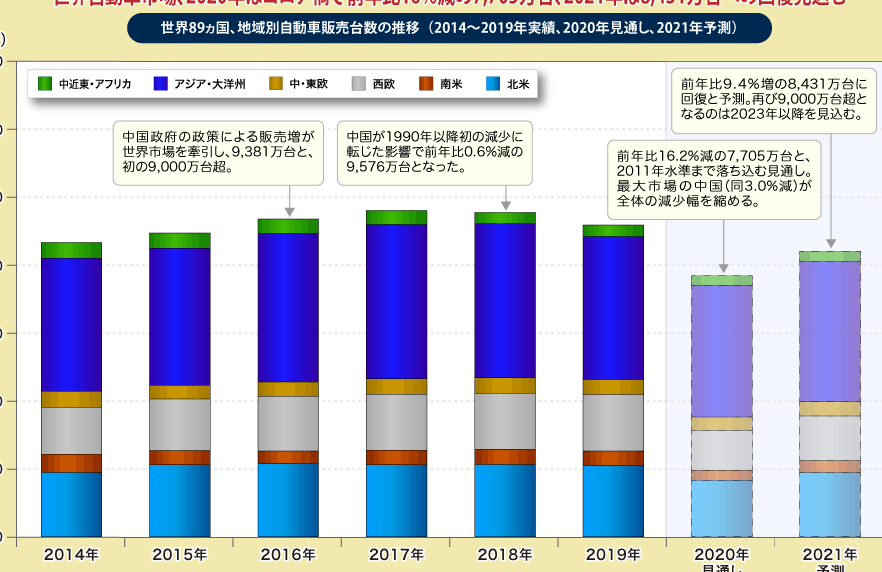This screenshot has width=882, height=572.
Task: Click the orange 南米 legend swatch
Action: (426, 84)
